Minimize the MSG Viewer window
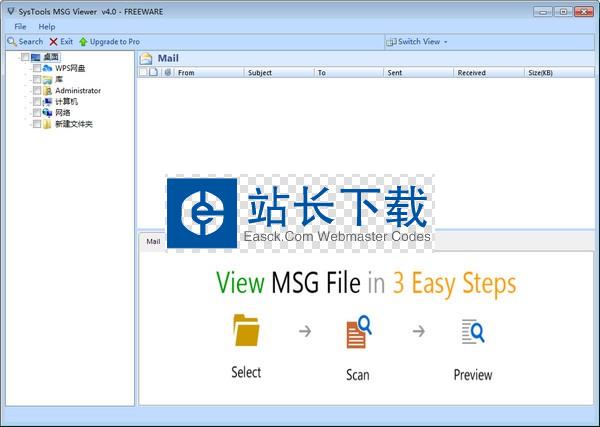Screen dimensions: 600x427 (x=543, y=12)
